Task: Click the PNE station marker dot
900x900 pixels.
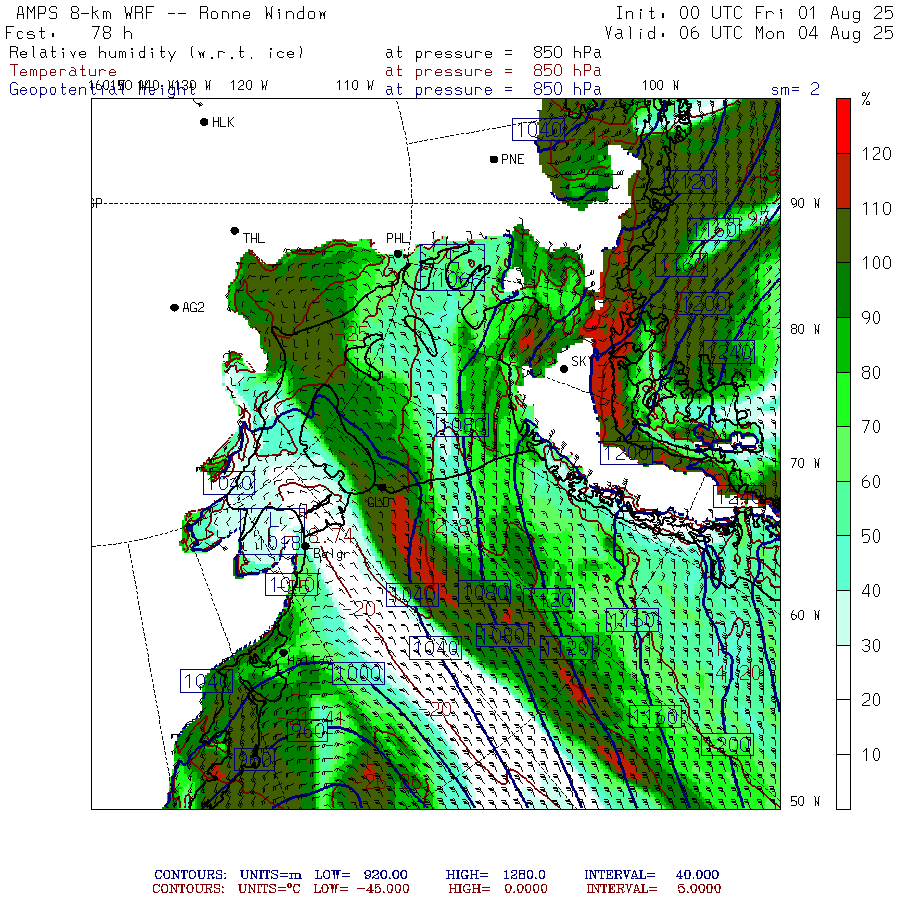Action: pos(494,159)
